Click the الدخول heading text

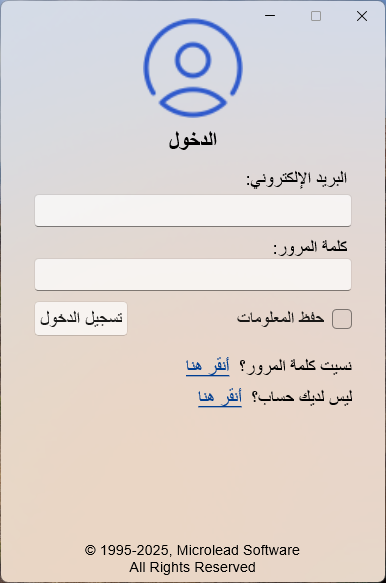[193, 140]
